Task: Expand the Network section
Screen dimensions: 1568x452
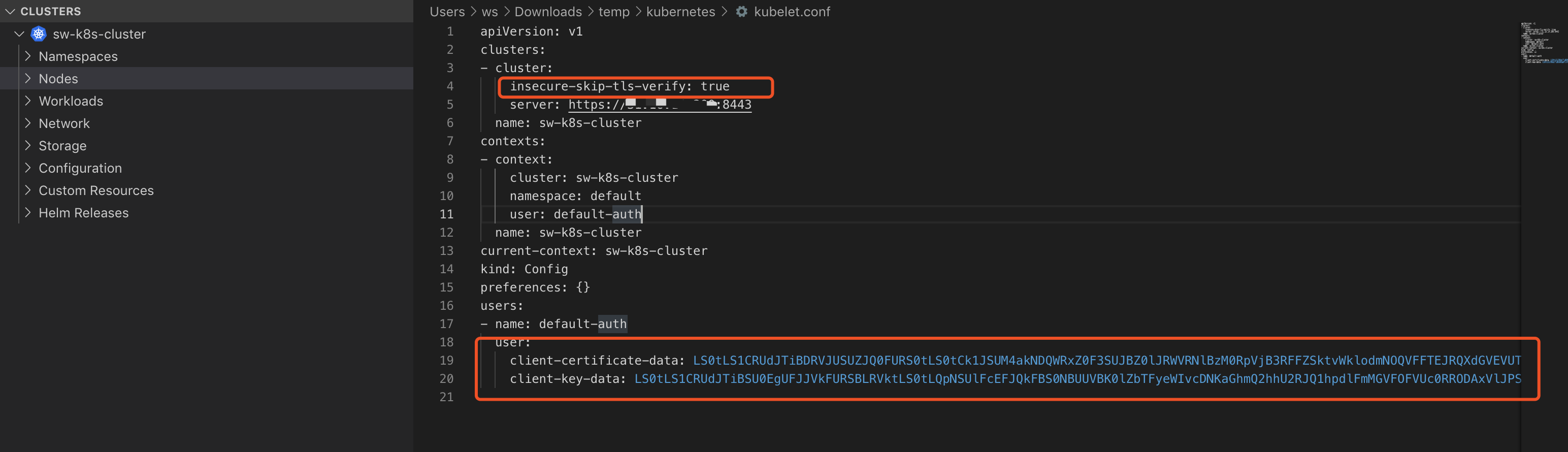Action: (27, 123)
